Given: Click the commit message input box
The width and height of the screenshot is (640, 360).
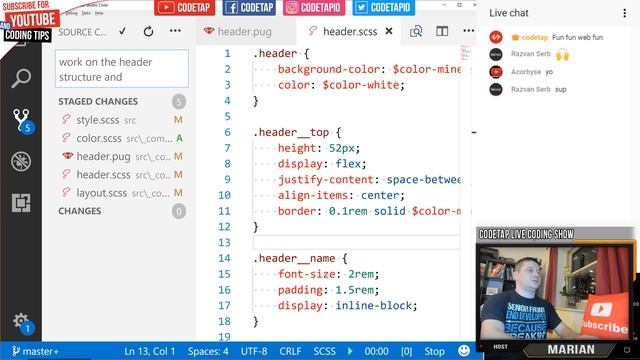Looking at the screenshot, I should click(122, 69).
